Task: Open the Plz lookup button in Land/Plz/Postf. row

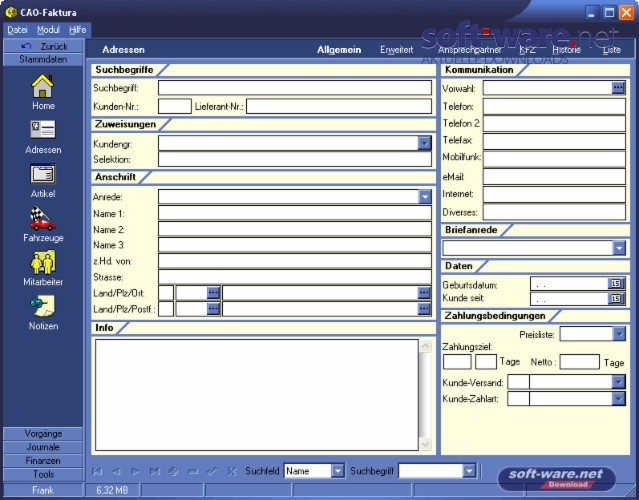Action: tap(213, 309)
